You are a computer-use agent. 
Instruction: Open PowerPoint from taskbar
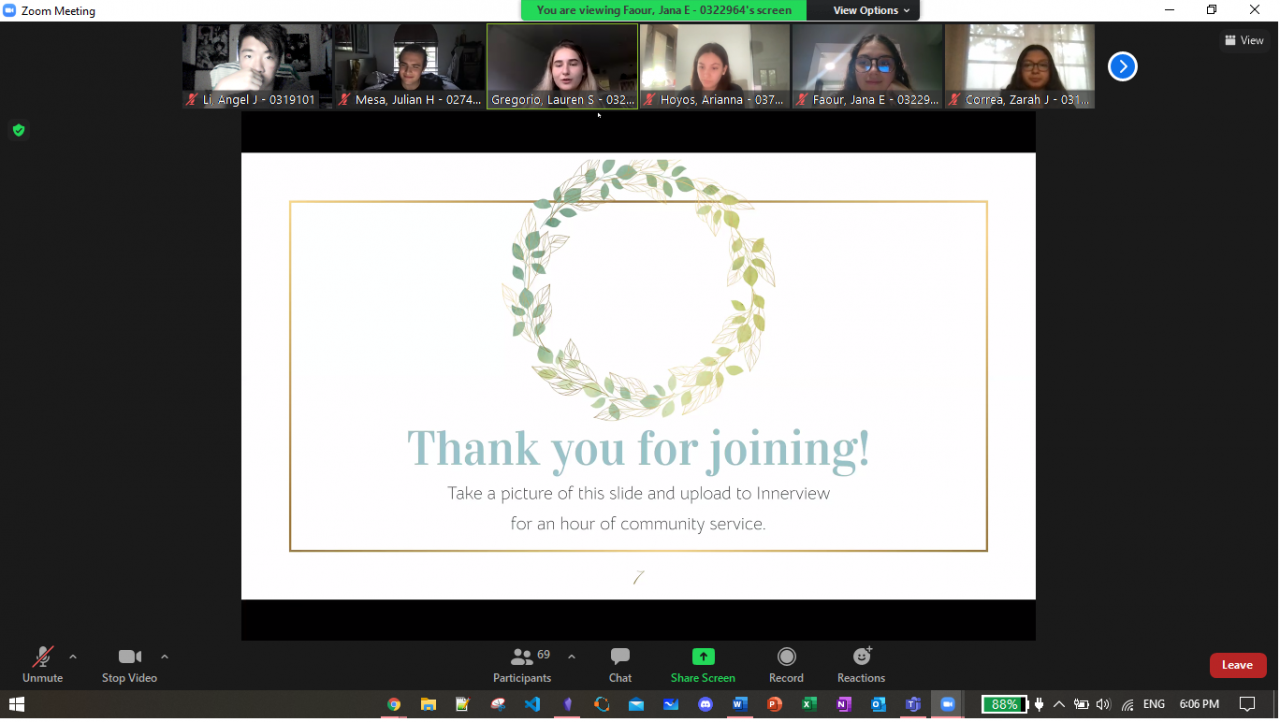pyautogui.click(x=774, y=705)
